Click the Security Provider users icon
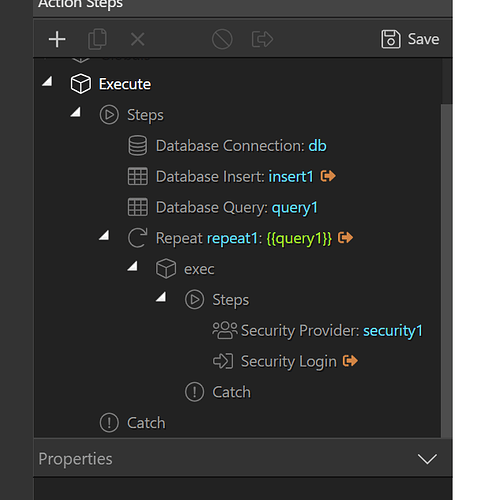The image size is (493, 500). coord(225,330)
